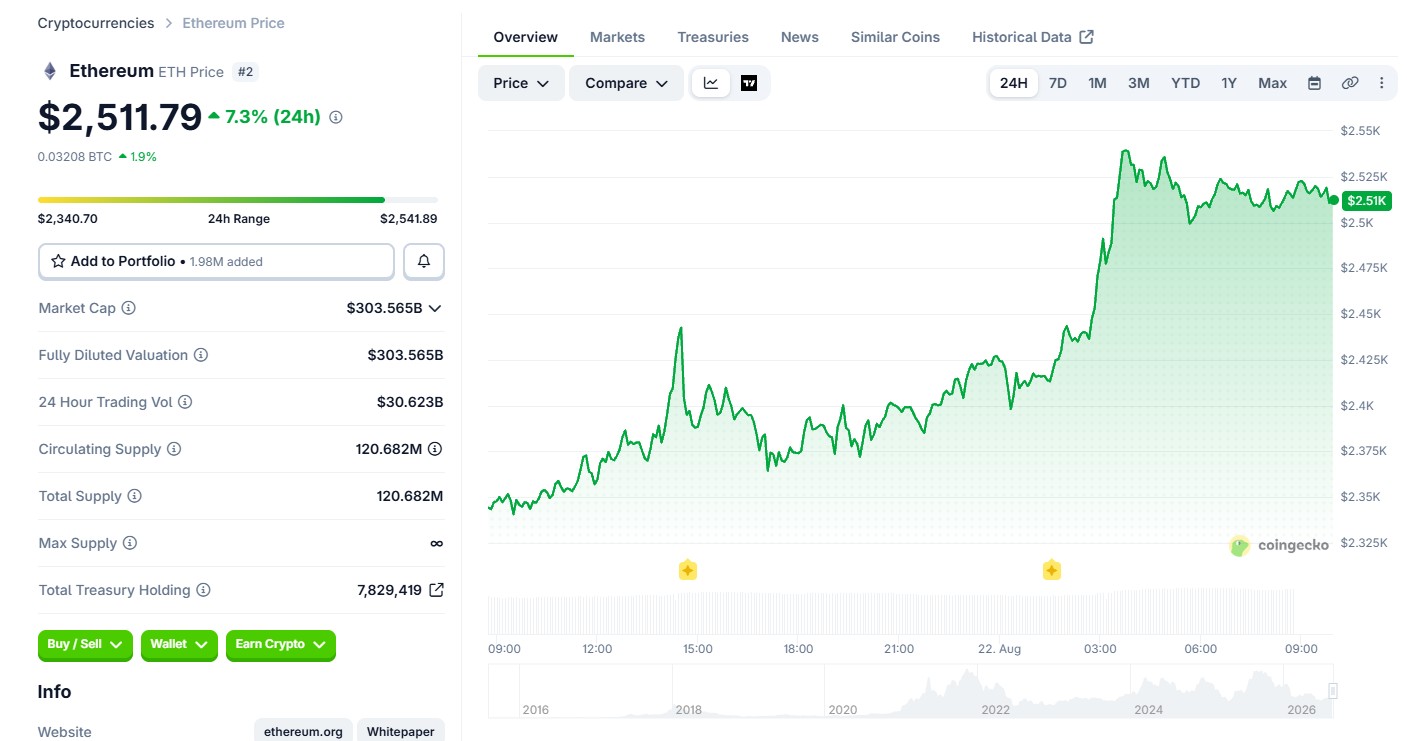The width and height of the screenshot is (1407, 741).
Task: Click the historical navigator mini chart
Action: click(910, 691)
